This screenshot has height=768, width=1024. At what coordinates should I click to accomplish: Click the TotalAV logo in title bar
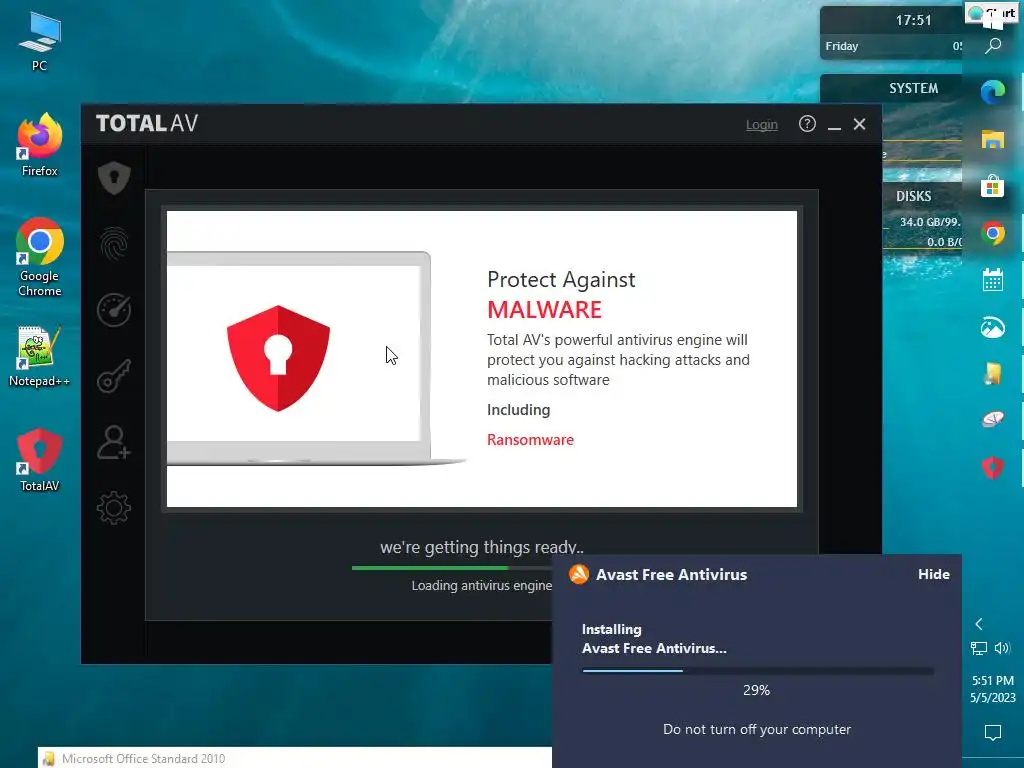click(x=147, y=123)
